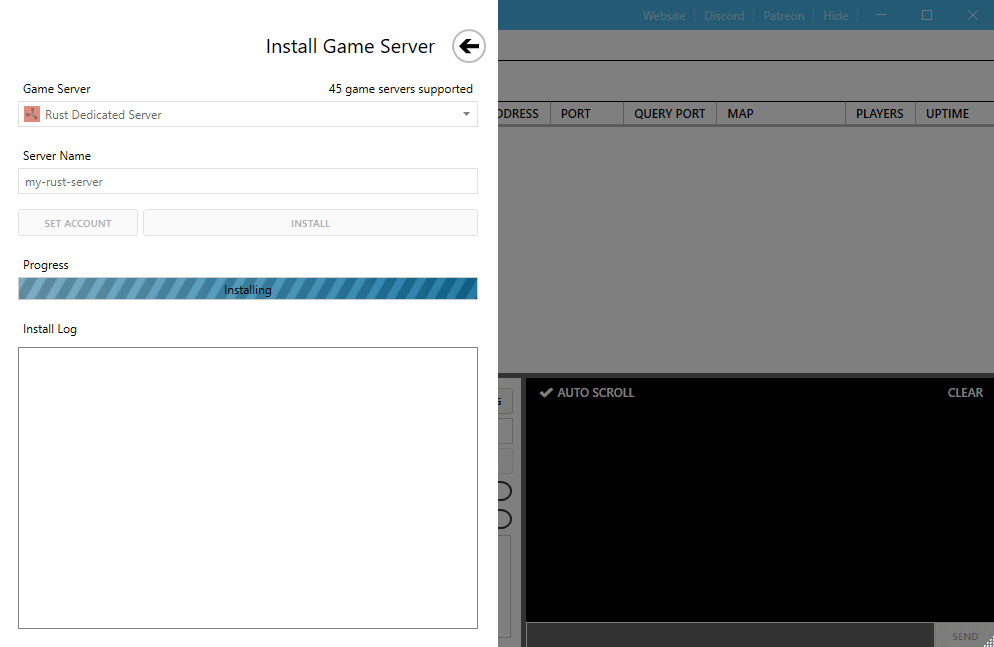Sort by the QUERY PORT column header

click(x=669, y=114)
